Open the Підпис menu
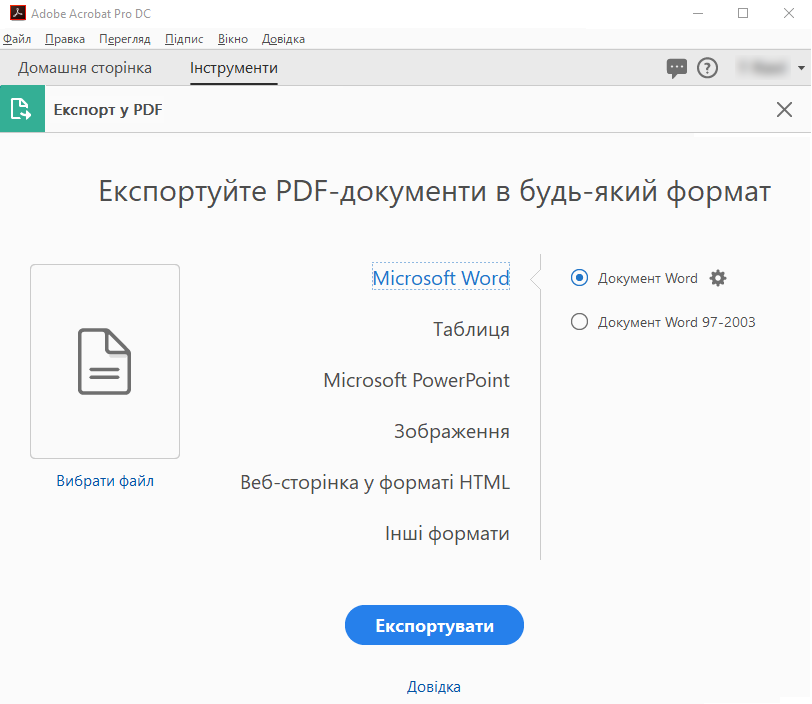812x704 pixels. point(183,39)
